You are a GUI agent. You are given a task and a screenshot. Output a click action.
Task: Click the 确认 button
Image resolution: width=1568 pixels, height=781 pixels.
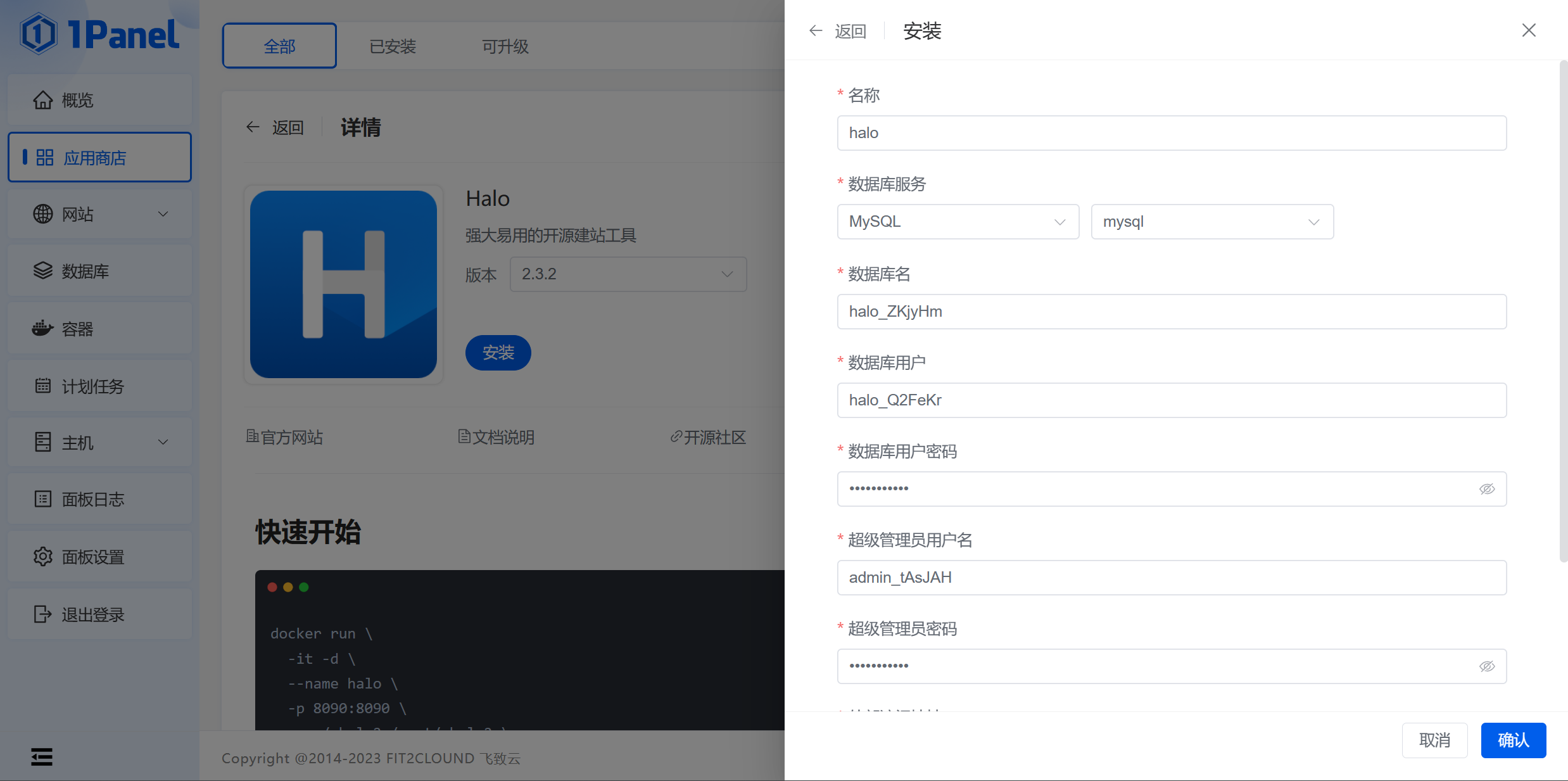[1514, 740]
